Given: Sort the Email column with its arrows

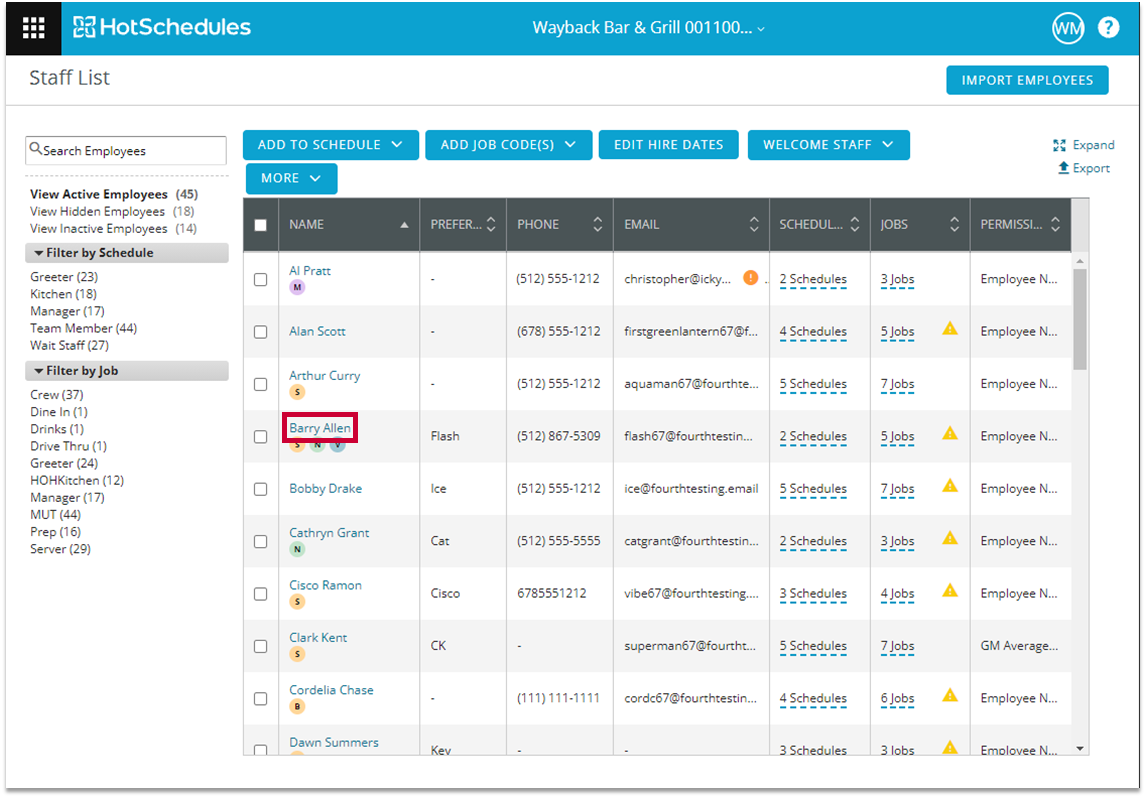Looking at the screenshot, I should point(754,224).
